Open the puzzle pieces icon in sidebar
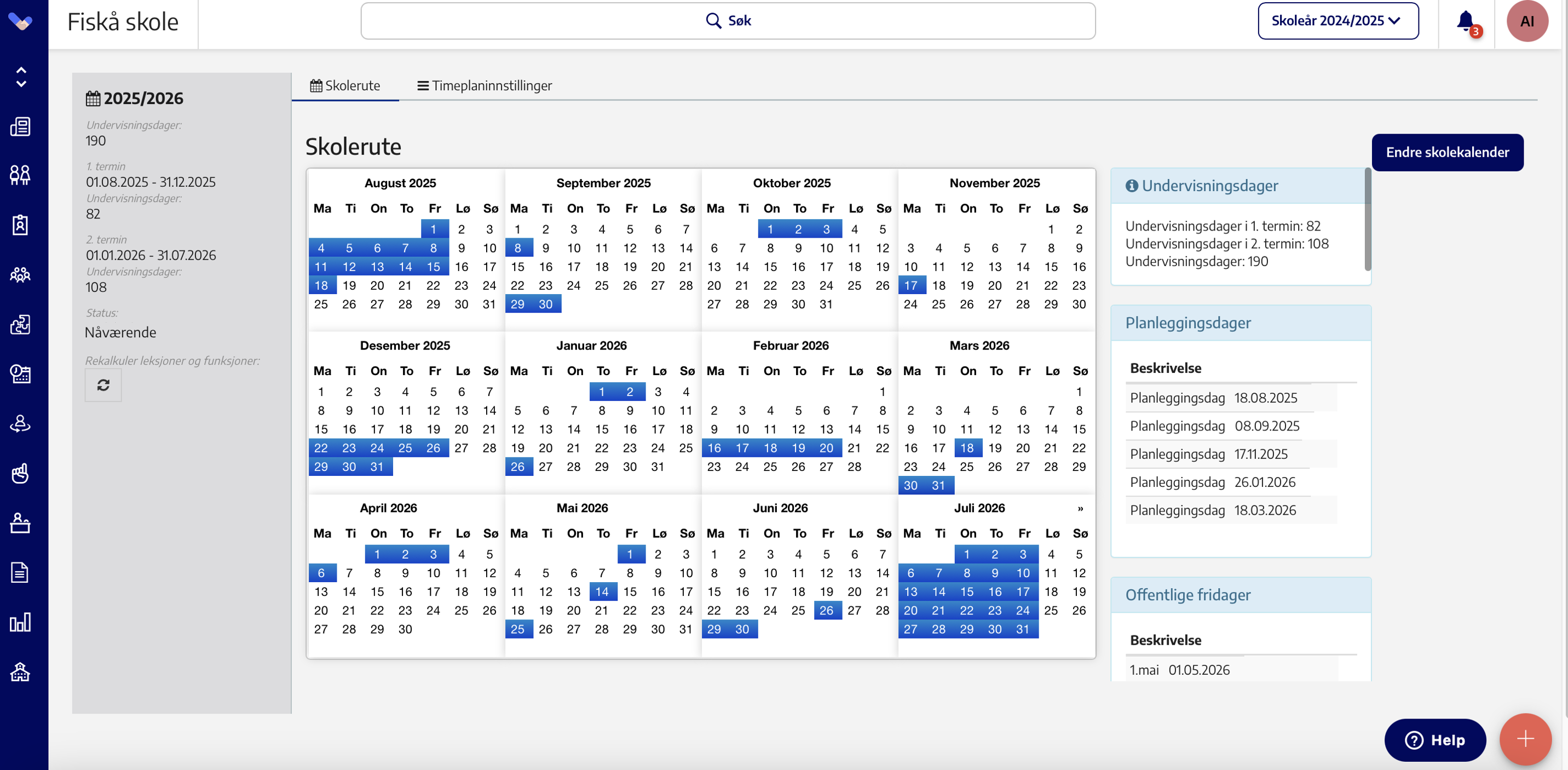 point(21,324)
